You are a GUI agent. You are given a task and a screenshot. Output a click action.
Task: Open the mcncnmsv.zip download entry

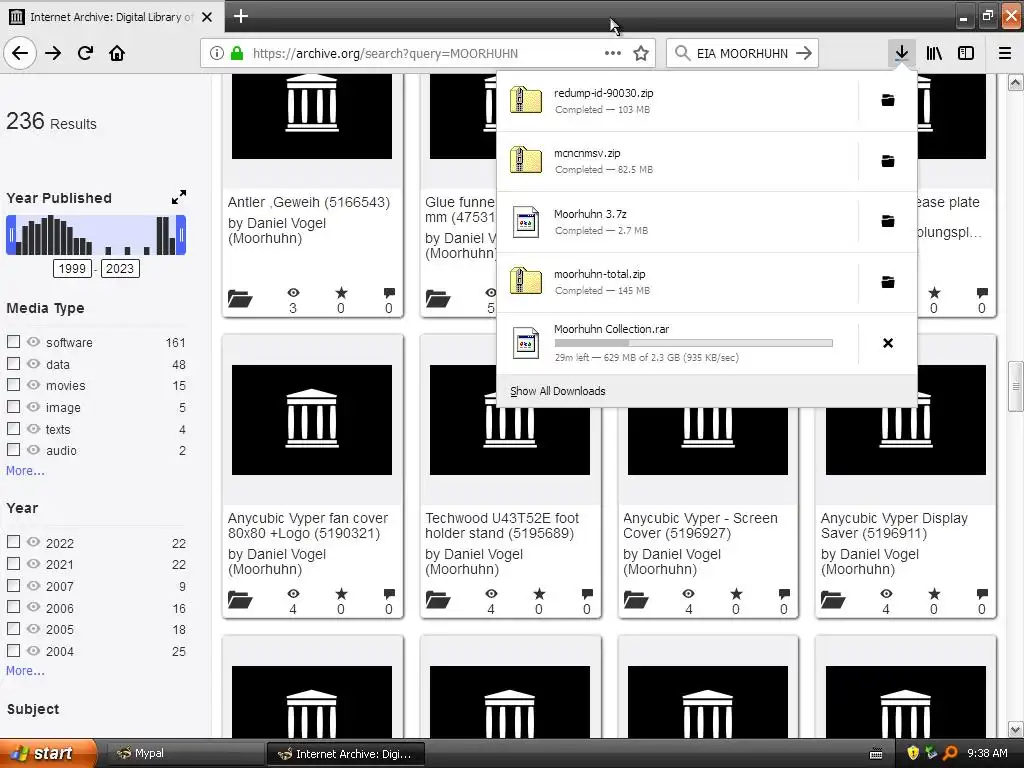pyautogui.click(x=678, y=161)
